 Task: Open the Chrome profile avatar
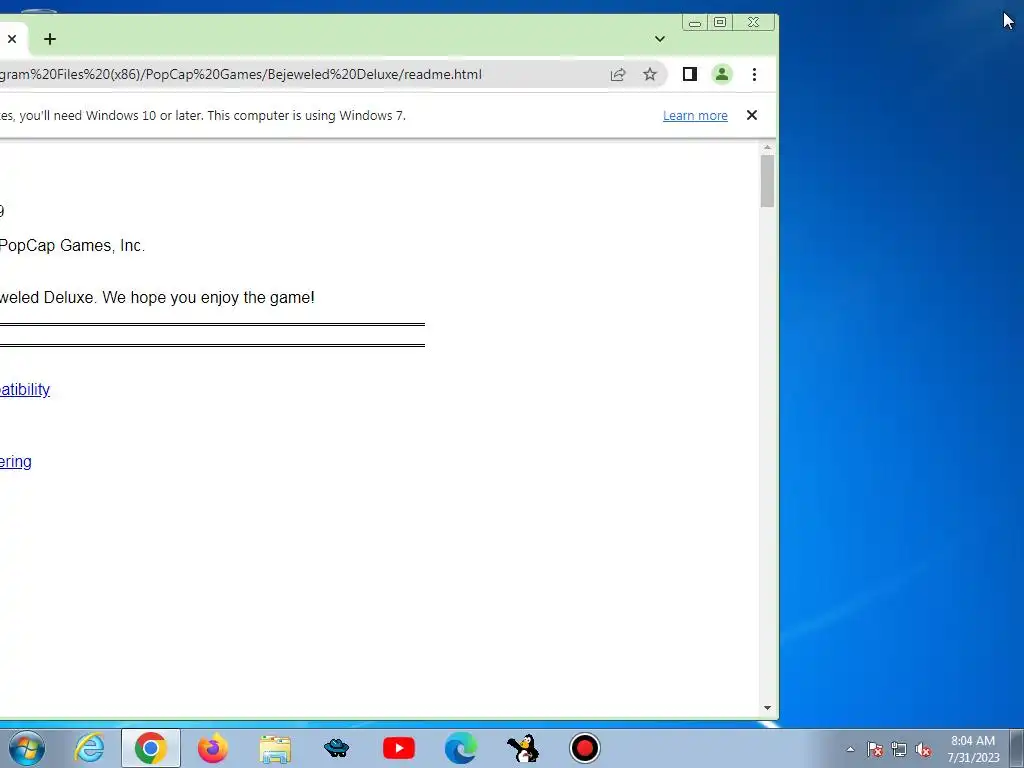(x=722, y=74)
